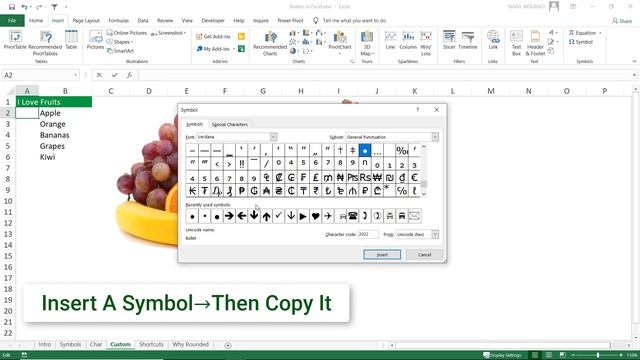Select cell containing Orange

pyautogui.click(x=65, y=124)
